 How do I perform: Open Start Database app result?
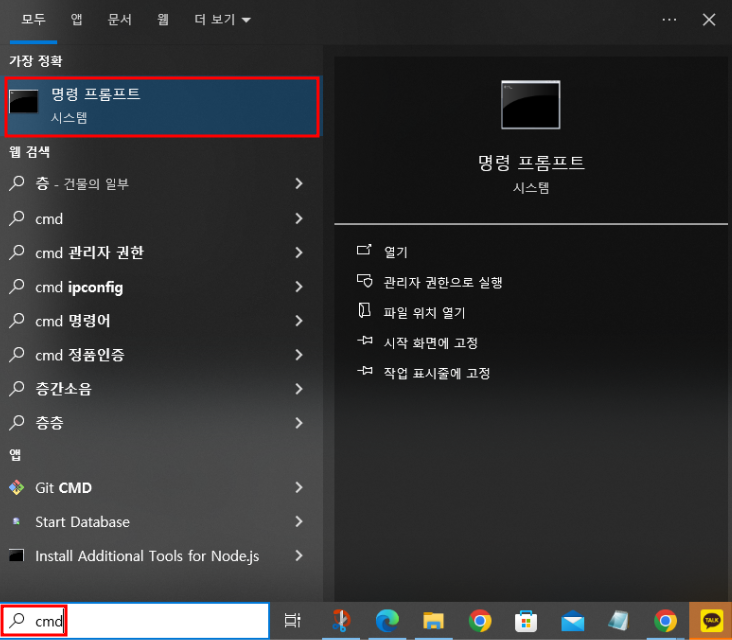[161, 522]
